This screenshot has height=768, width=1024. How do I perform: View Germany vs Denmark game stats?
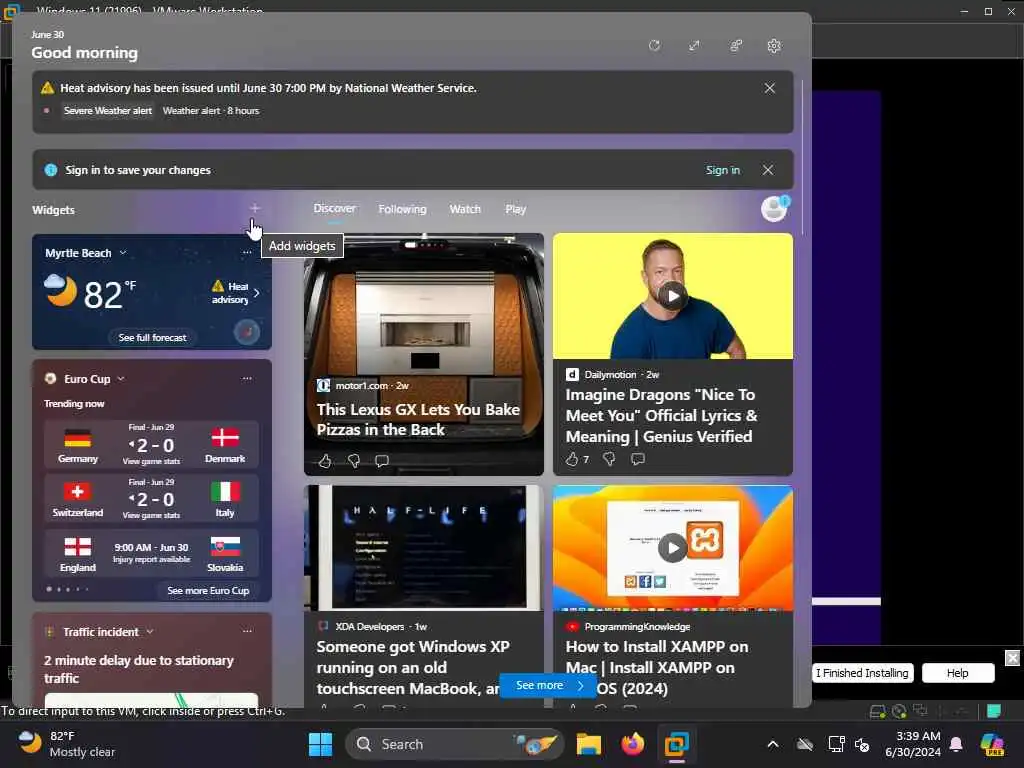(152, 461)
